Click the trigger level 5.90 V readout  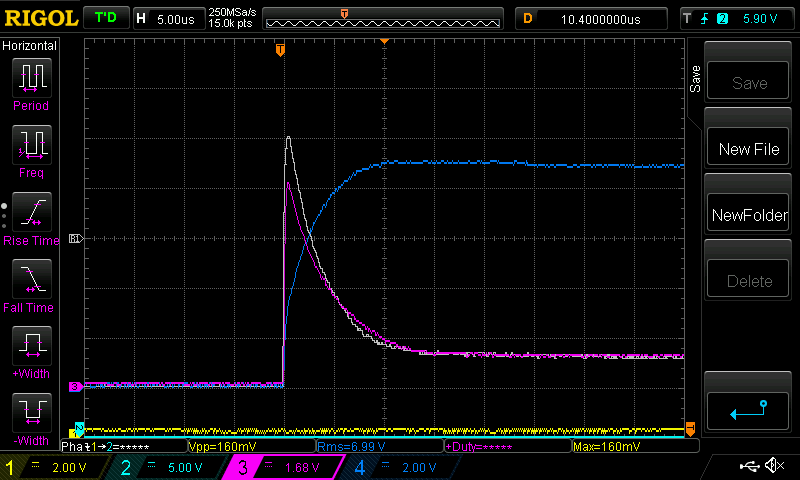[754, 18]
